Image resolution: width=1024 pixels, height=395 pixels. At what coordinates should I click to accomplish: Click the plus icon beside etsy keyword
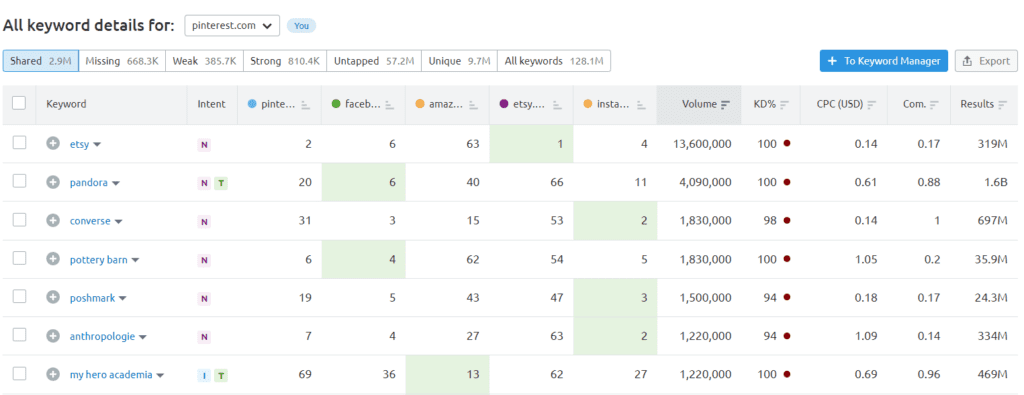[53, 144]
